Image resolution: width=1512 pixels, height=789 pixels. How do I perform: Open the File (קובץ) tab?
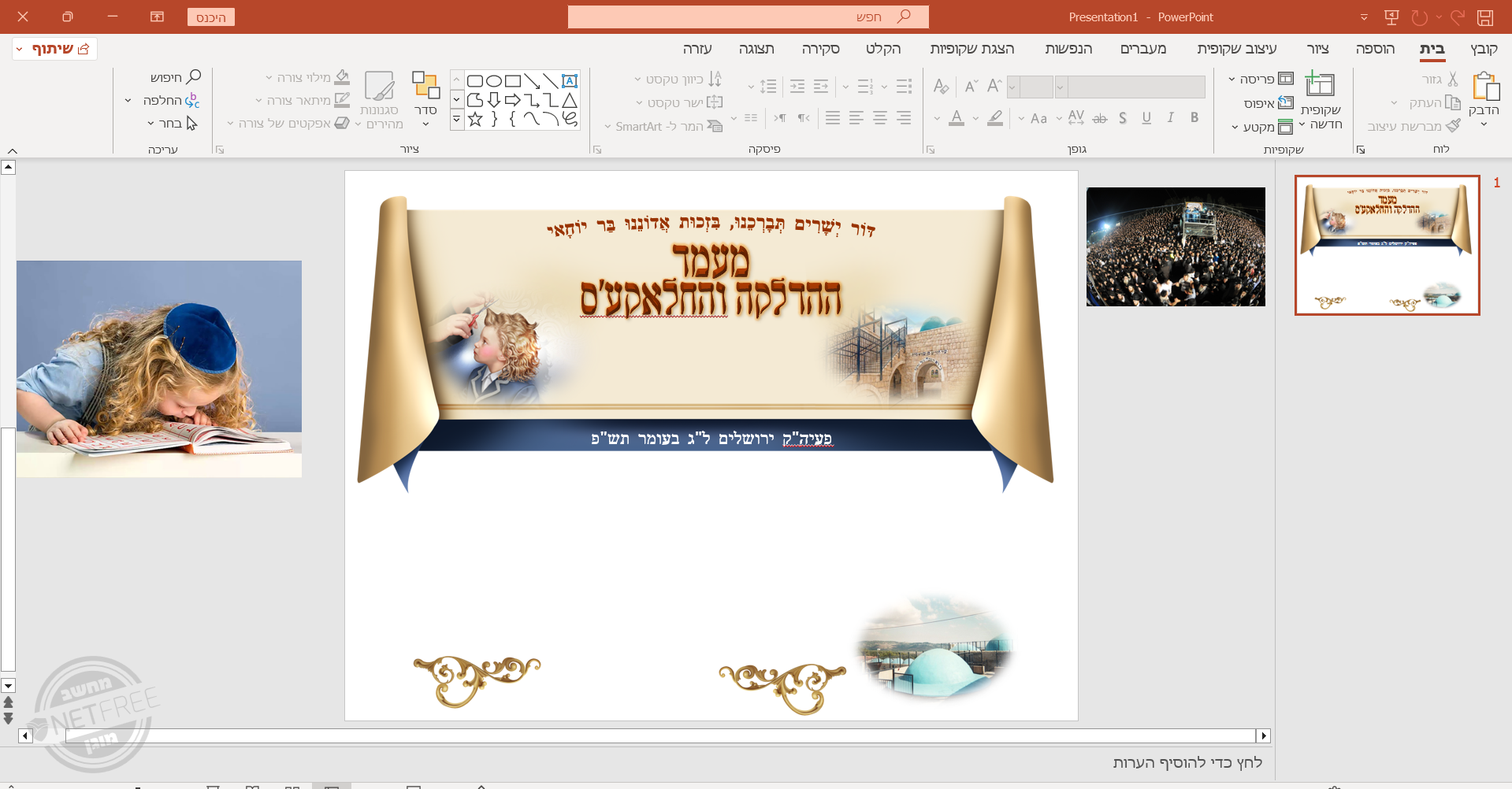click(x=1484, y=49)
